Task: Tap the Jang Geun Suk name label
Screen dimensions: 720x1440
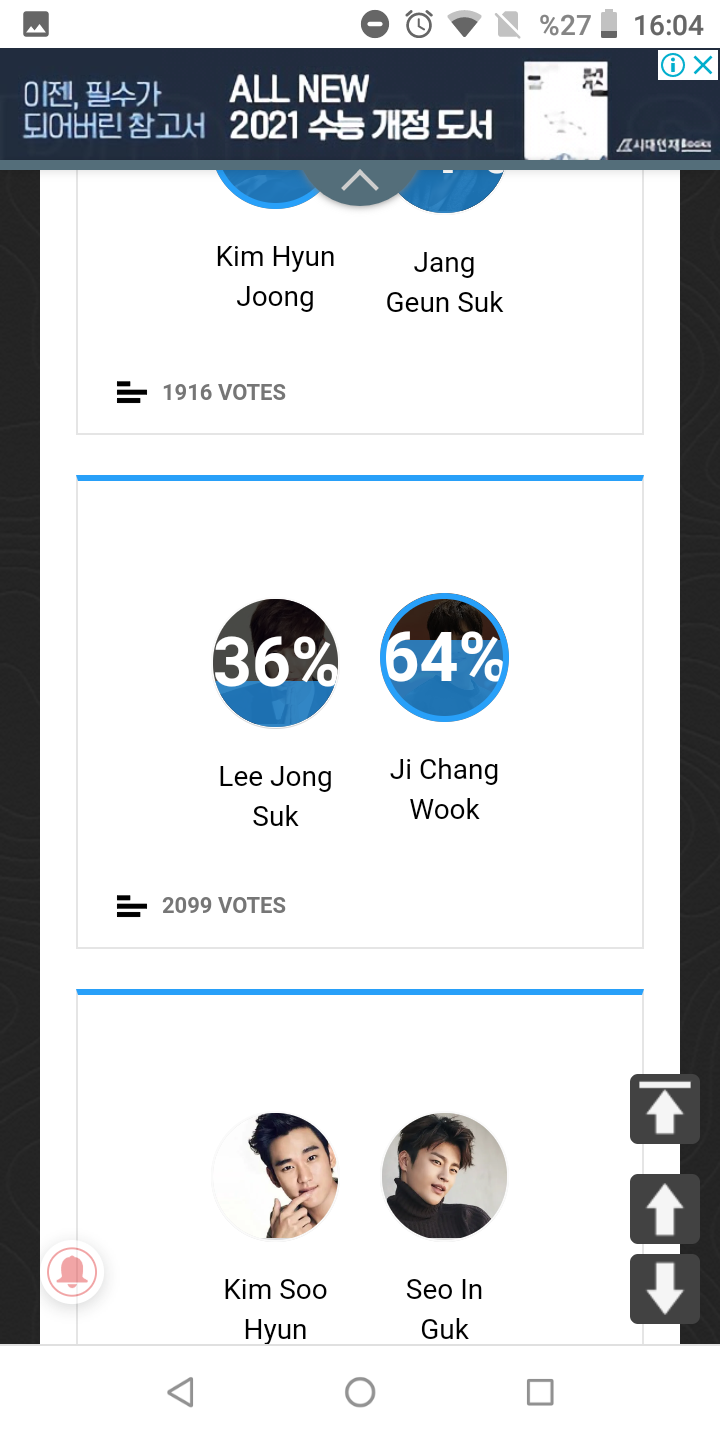Action: tap(444, 282)
